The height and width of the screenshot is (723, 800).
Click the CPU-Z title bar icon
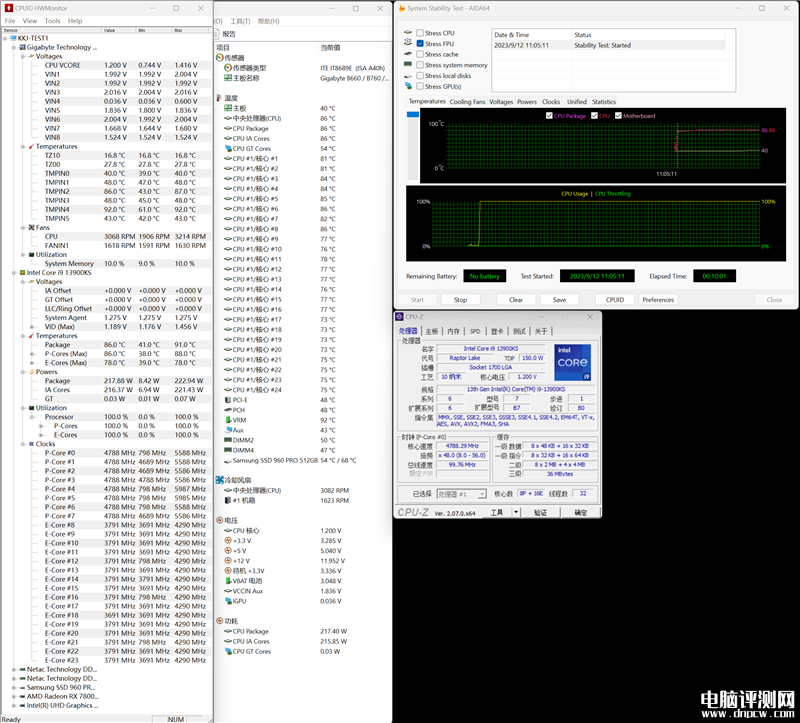click(399, 317)
